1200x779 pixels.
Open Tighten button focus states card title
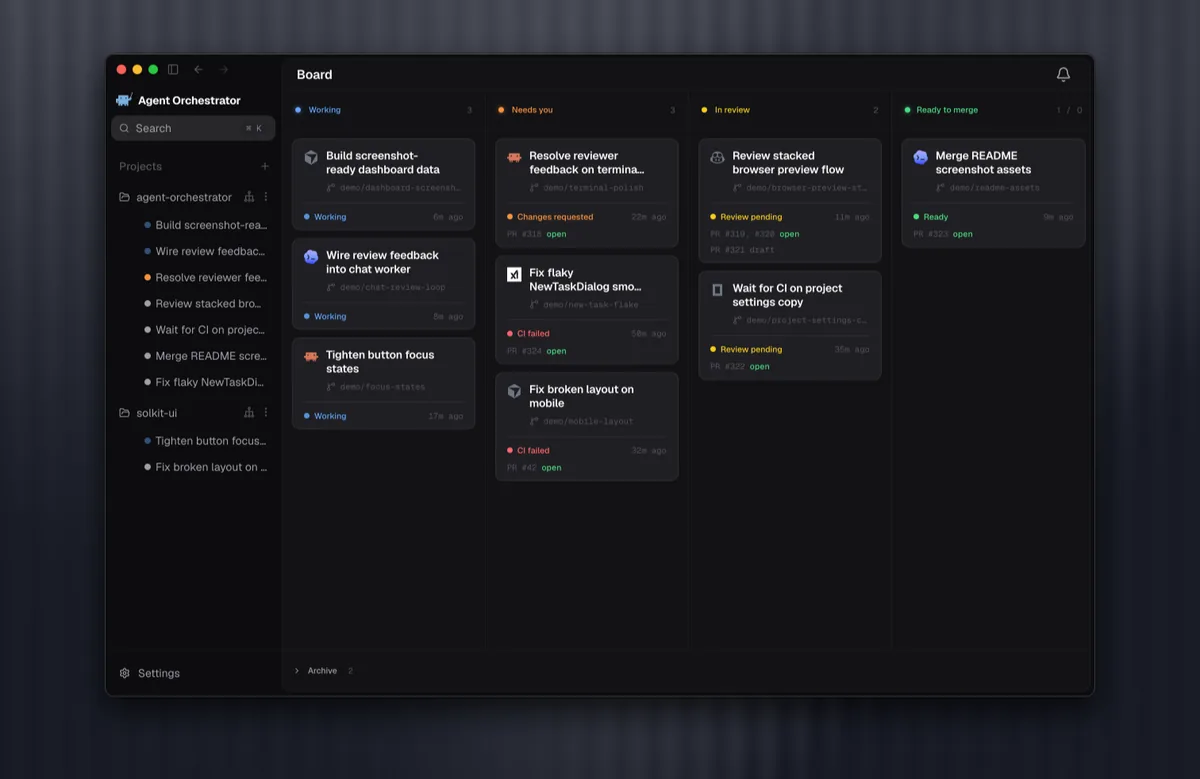point(380,362)
